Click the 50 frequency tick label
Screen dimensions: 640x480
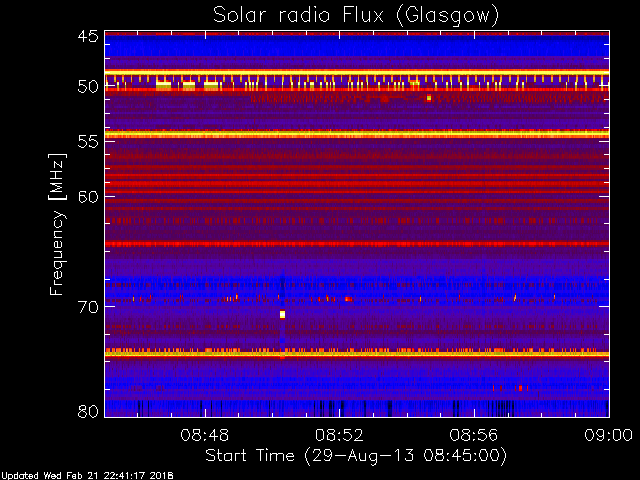[x=88, y=87]
